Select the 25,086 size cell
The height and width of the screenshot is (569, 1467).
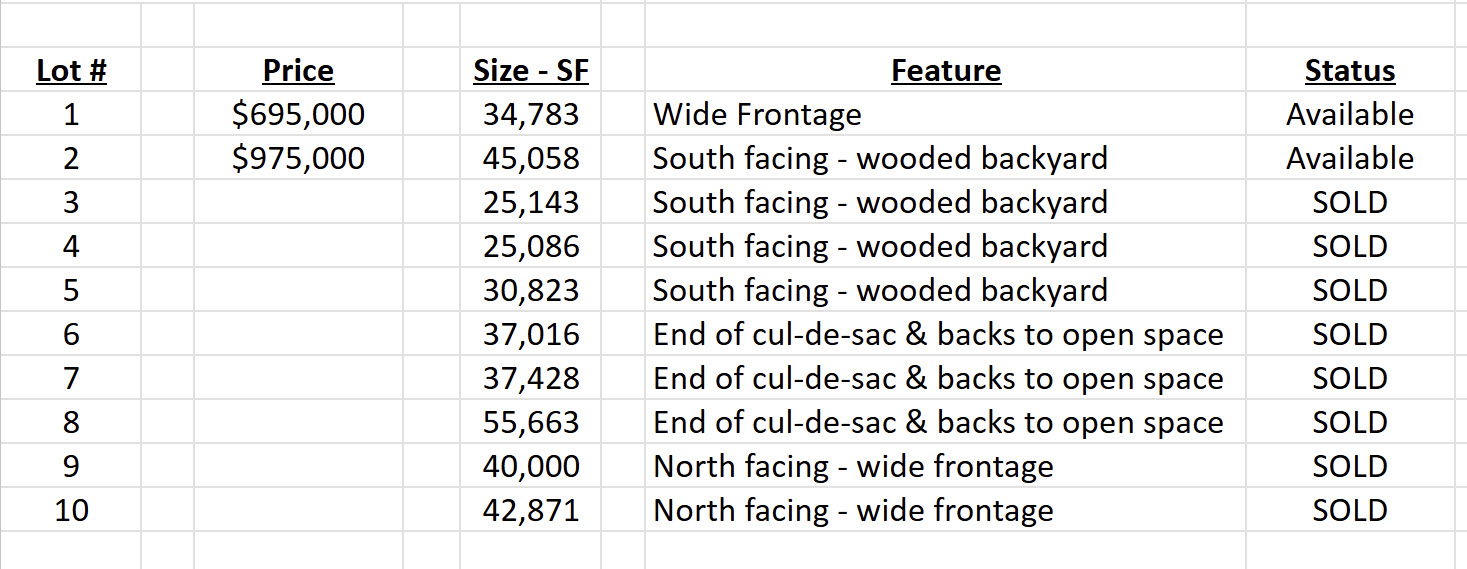[531, 246]
